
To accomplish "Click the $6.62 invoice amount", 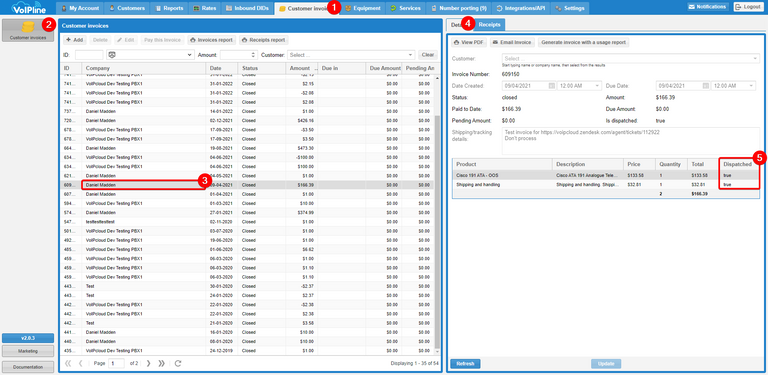I will 308,249.
